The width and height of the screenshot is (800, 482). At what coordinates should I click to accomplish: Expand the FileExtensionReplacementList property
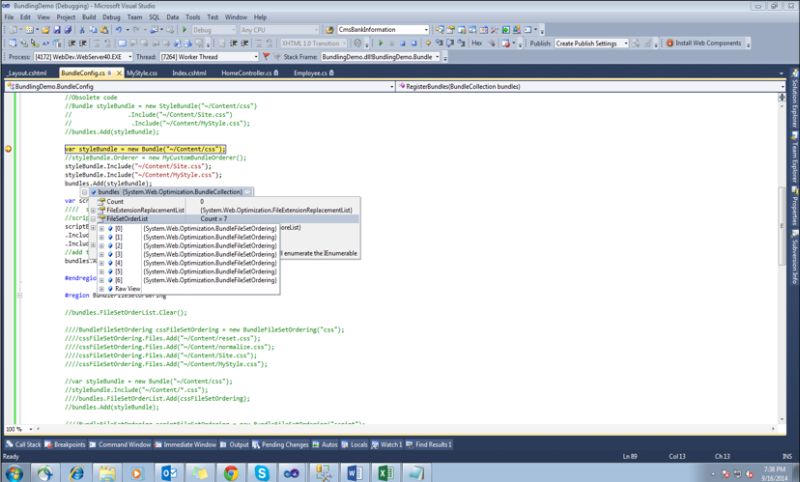(92, 210)
